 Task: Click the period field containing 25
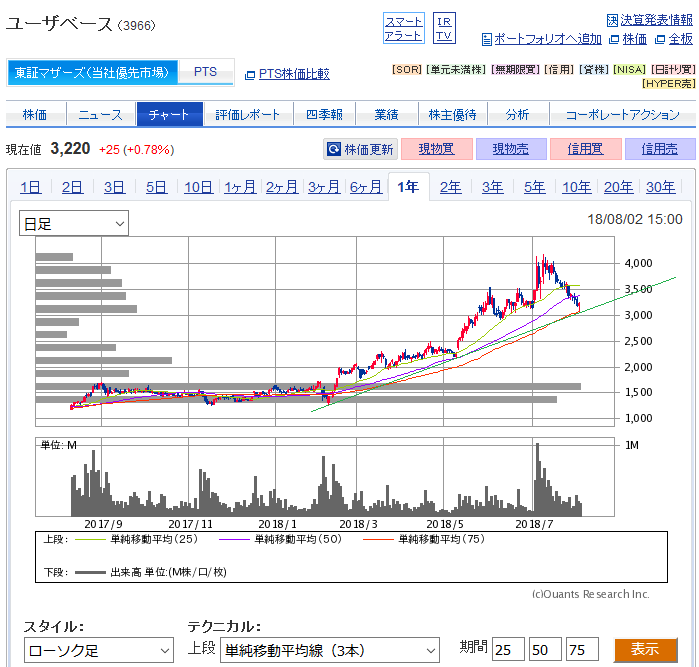coord(508,651)
